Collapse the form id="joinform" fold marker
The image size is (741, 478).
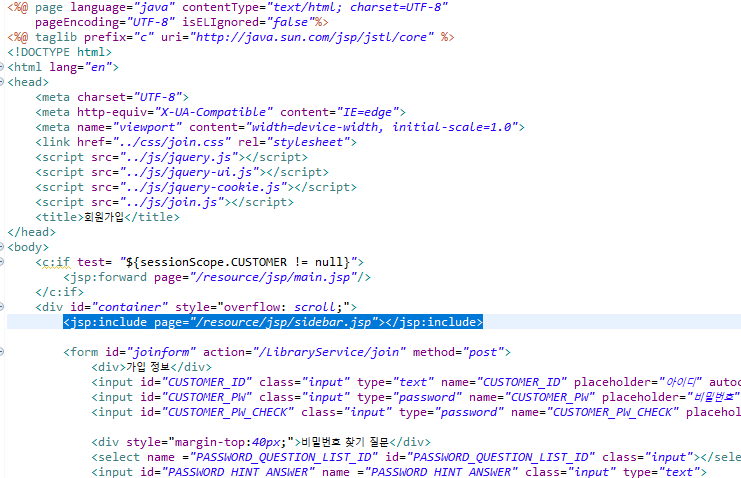tap(1, 352)
